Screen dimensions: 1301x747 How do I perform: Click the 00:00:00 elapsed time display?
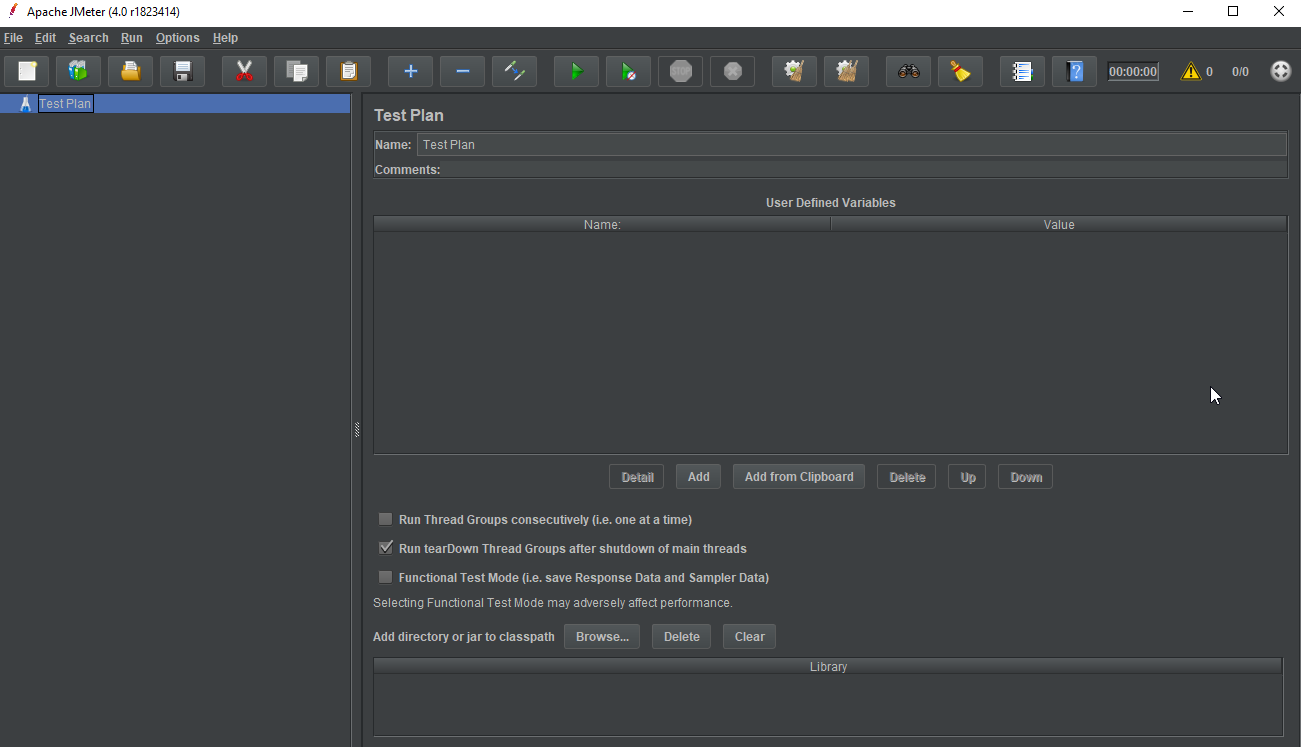1133,72
